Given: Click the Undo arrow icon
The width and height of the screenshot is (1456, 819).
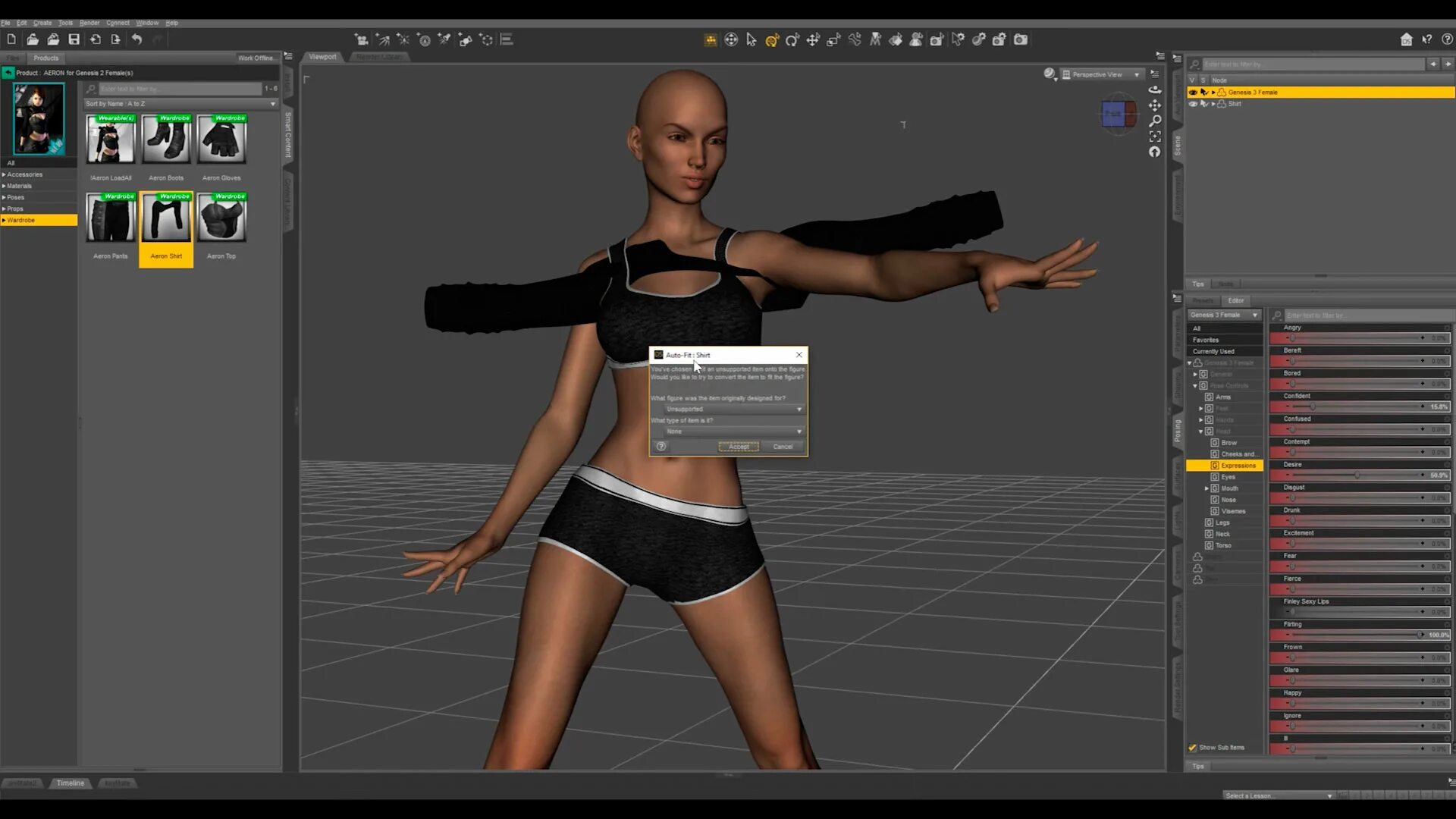Looking at the screenshot, I should [x=136, y=39].
